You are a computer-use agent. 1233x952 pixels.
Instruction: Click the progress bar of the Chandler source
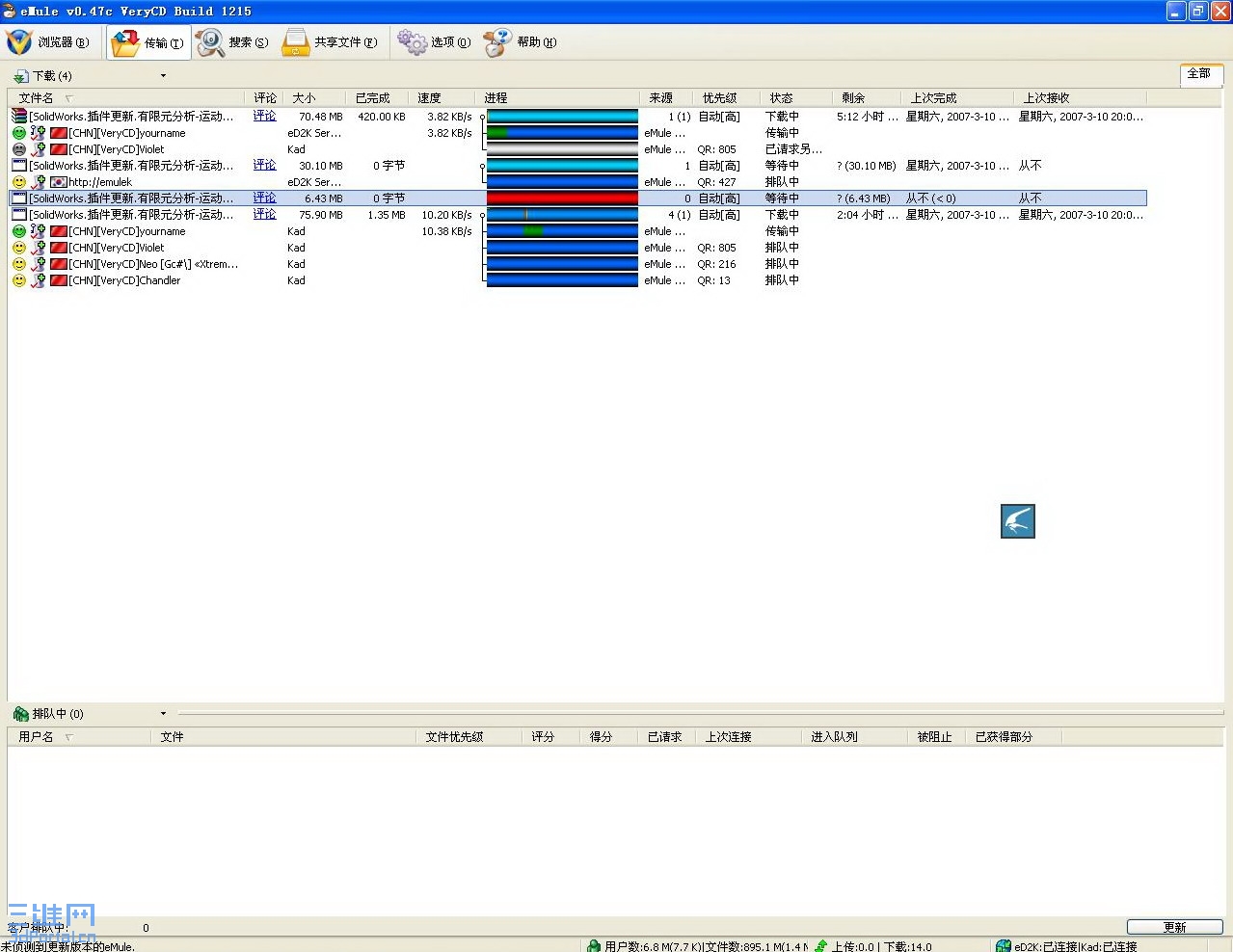(x=562, y=280)
